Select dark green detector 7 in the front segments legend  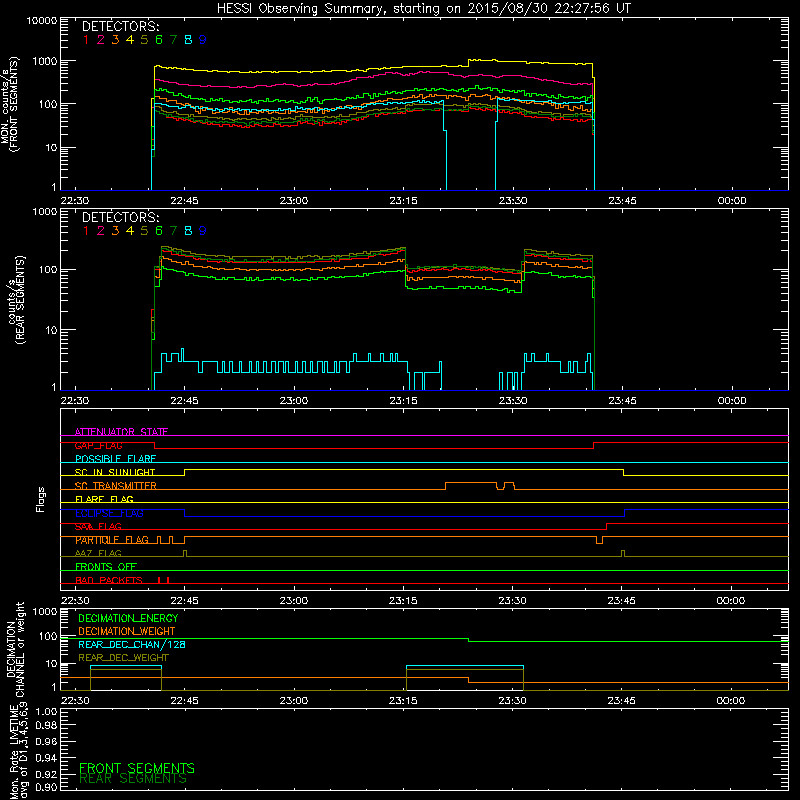[x=173, y=40]
